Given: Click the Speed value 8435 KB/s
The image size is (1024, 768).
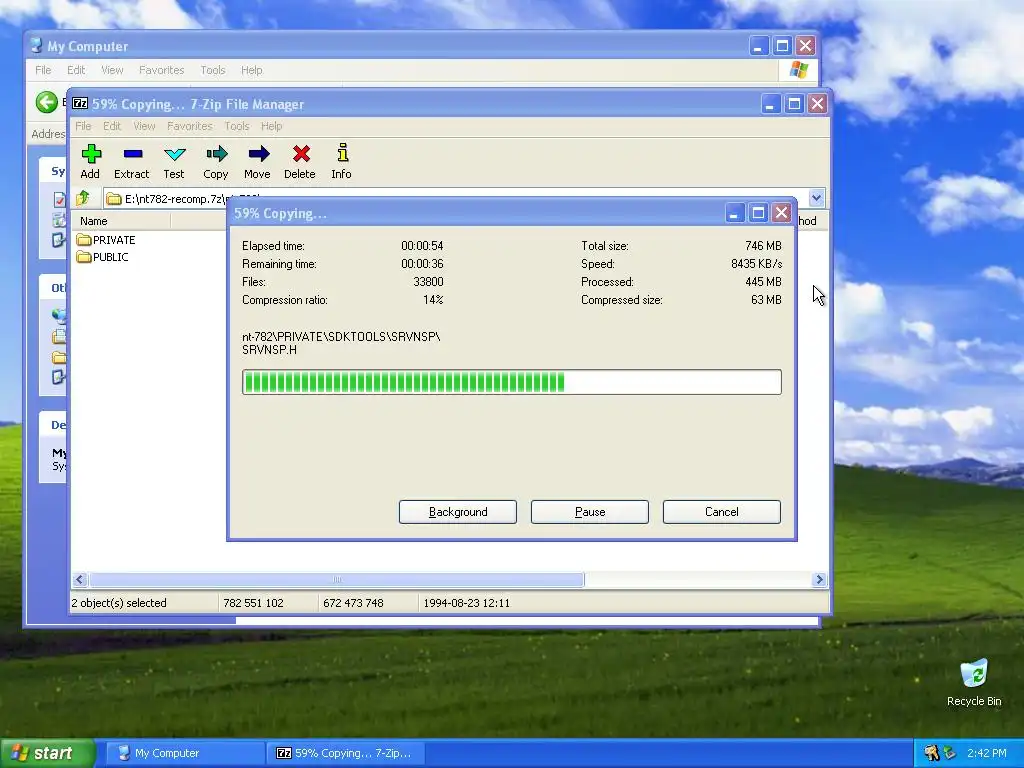Looking at the screenshot, I should coord(756,264).
